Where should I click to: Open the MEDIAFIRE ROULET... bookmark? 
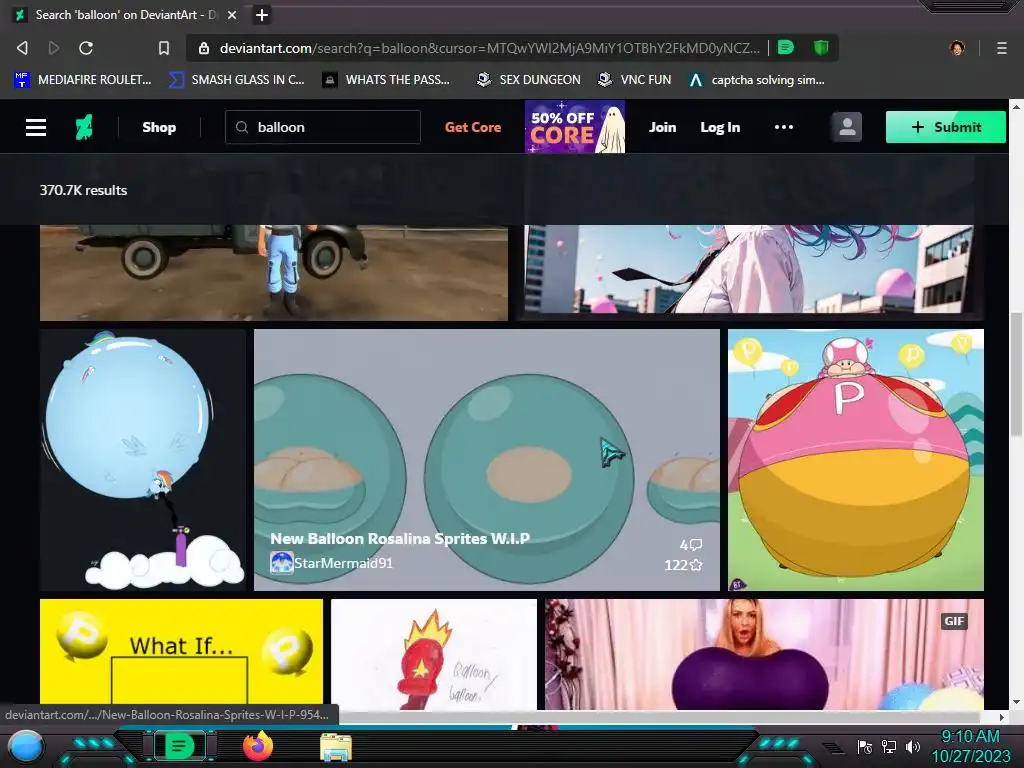(x=83, y=80)
